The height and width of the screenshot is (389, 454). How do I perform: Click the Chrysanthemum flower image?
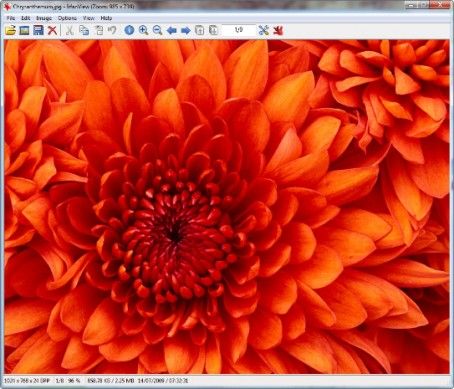coord(227,206)
